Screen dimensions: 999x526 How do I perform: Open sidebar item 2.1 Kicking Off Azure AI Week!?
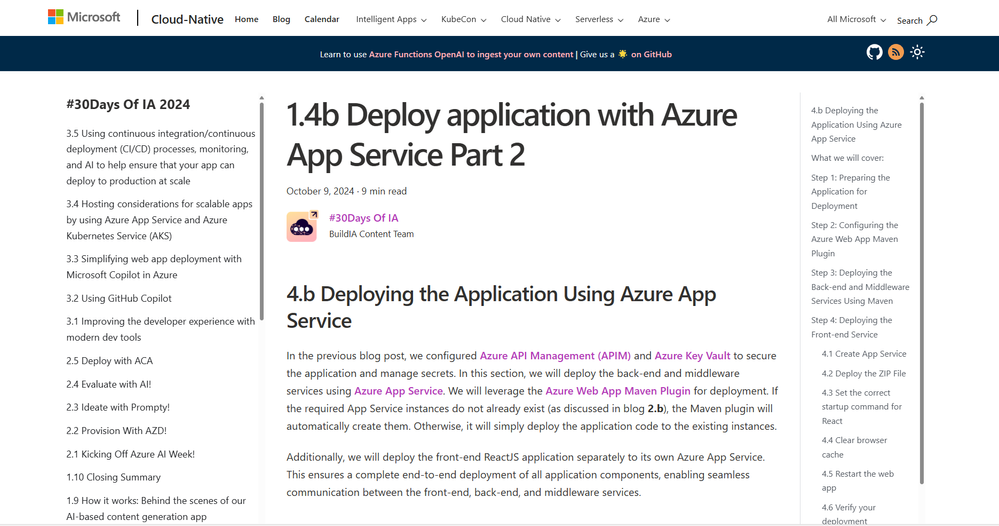point(131,454)
